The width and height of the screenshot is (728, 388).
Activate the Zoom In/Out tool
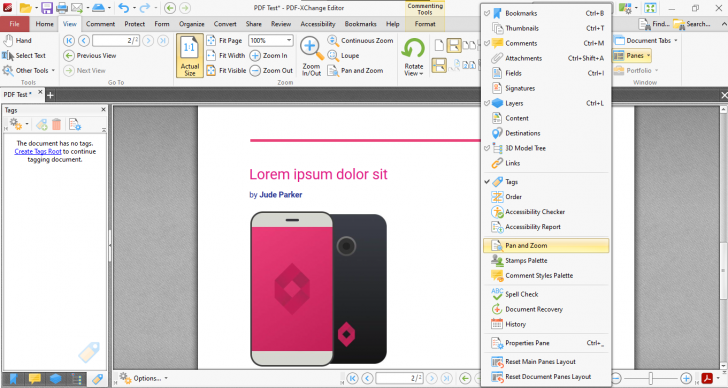pyautogui.click(x=311, y=56)
